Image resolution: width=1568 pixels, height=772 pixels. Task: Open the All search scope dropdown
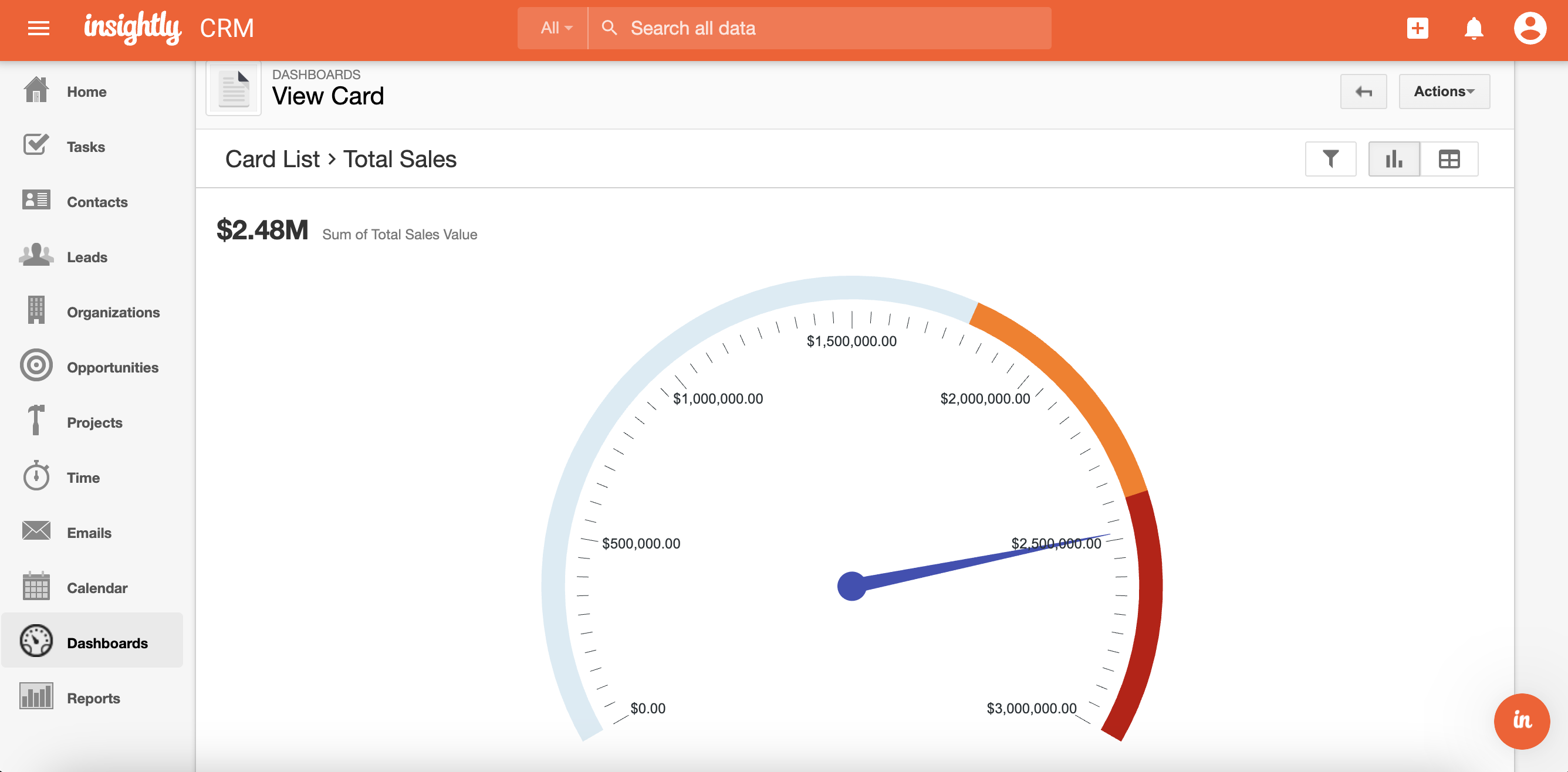pyautogui.click(x=556, y=28)
